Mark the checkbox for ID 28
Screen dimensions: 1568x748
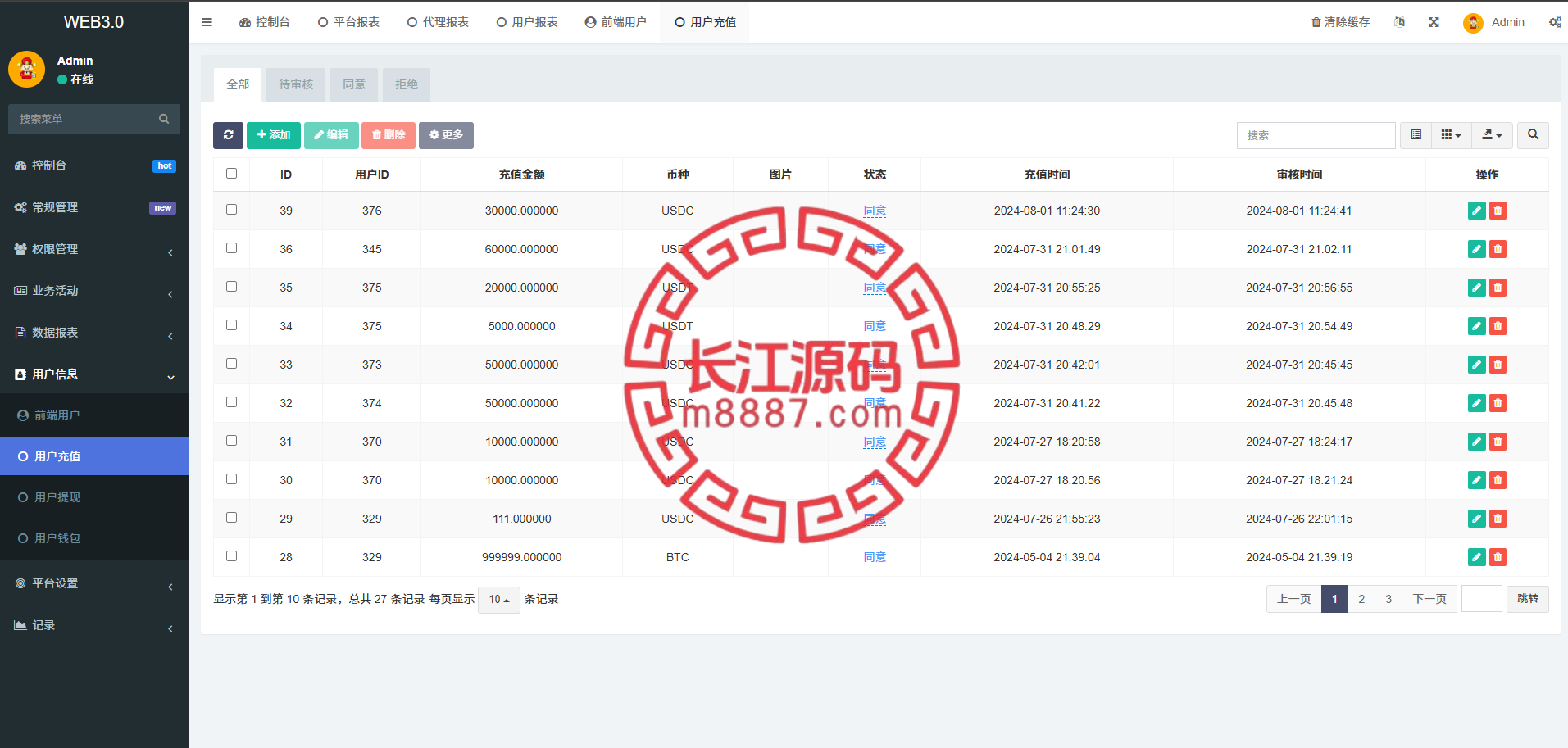[231, 556]
